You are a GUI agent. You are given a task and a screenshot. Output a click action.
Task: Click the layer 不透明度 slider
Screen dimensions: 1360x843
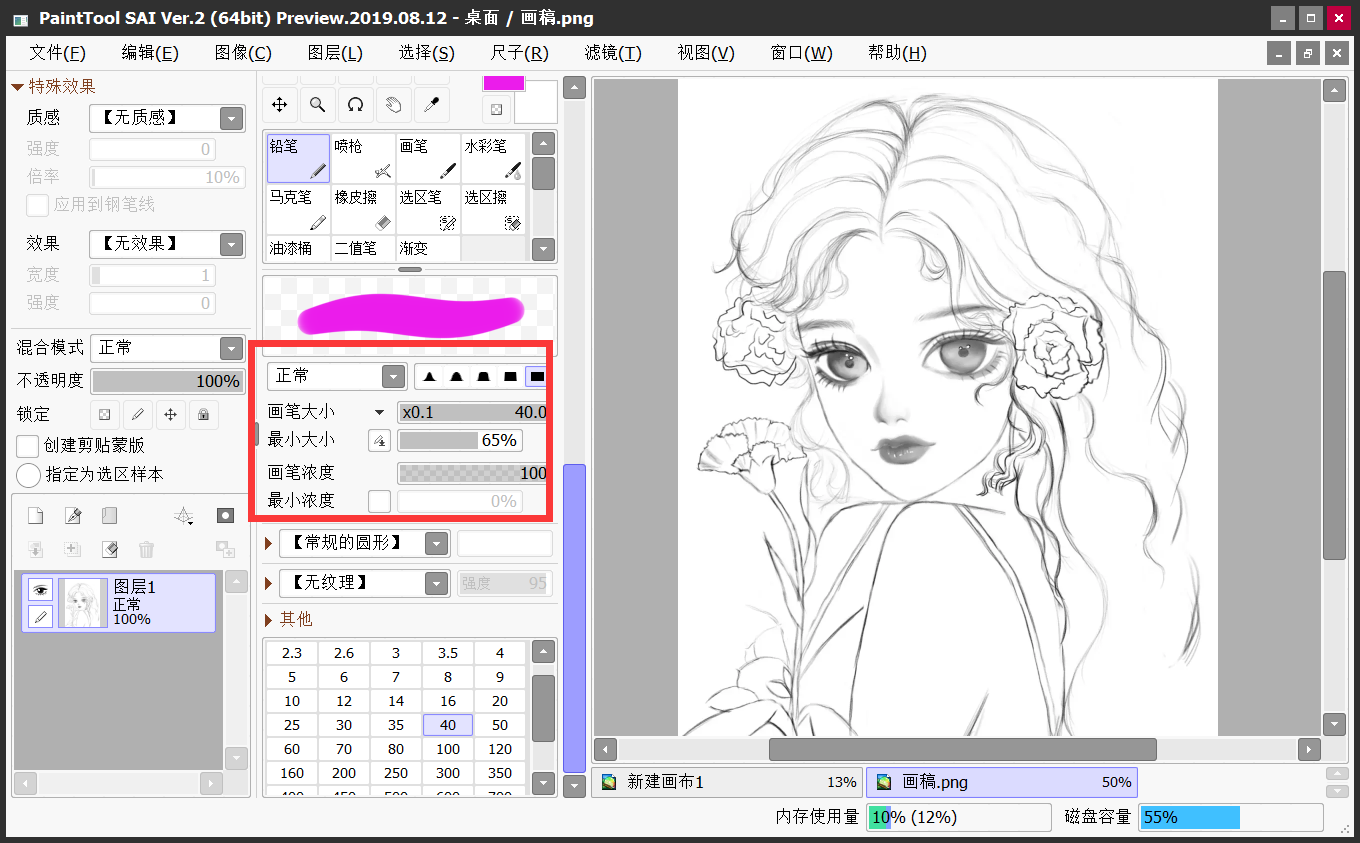167,381
